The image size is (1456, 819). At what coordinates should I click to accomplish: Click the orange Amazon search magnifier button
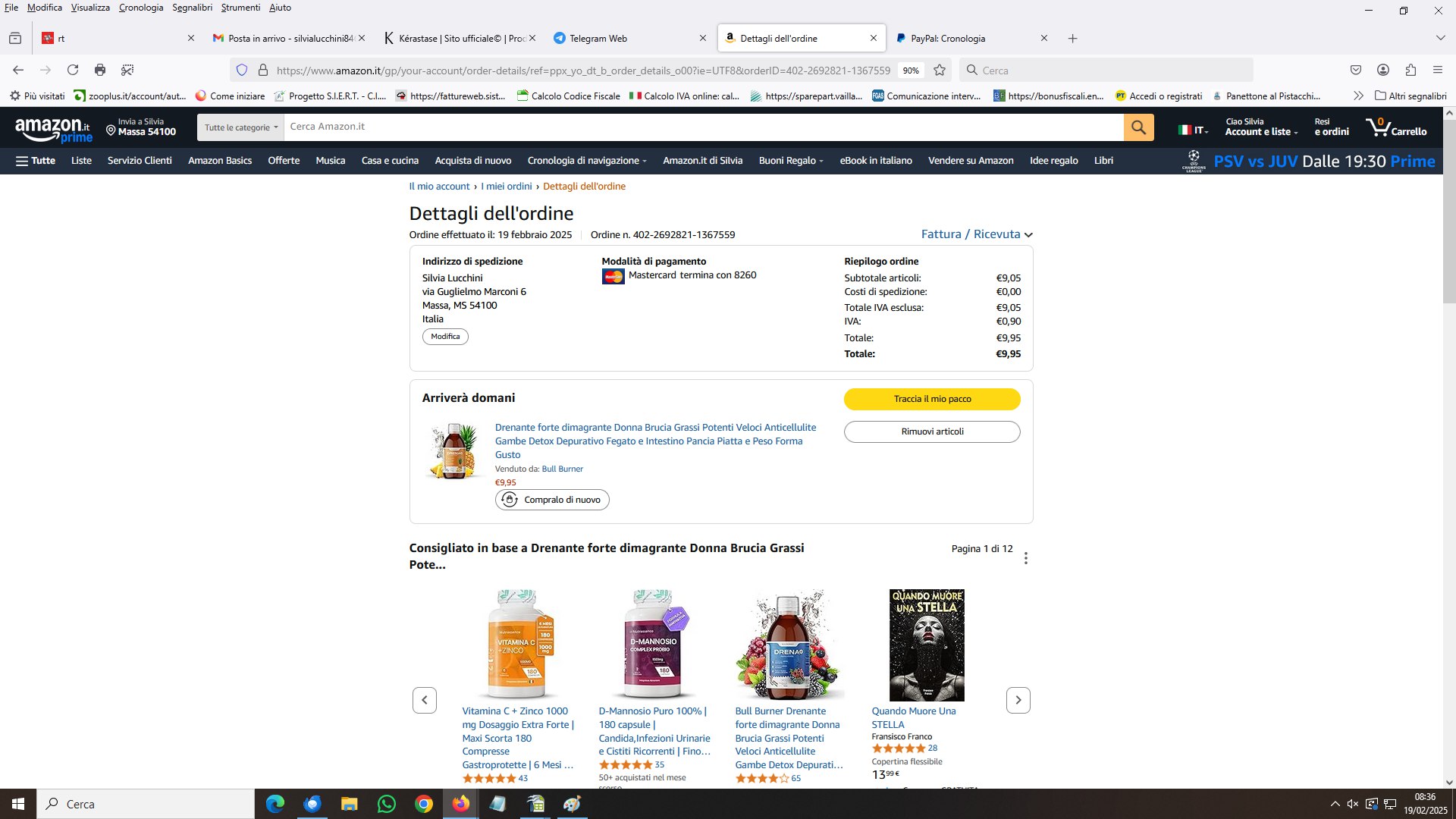[1138, 127]
